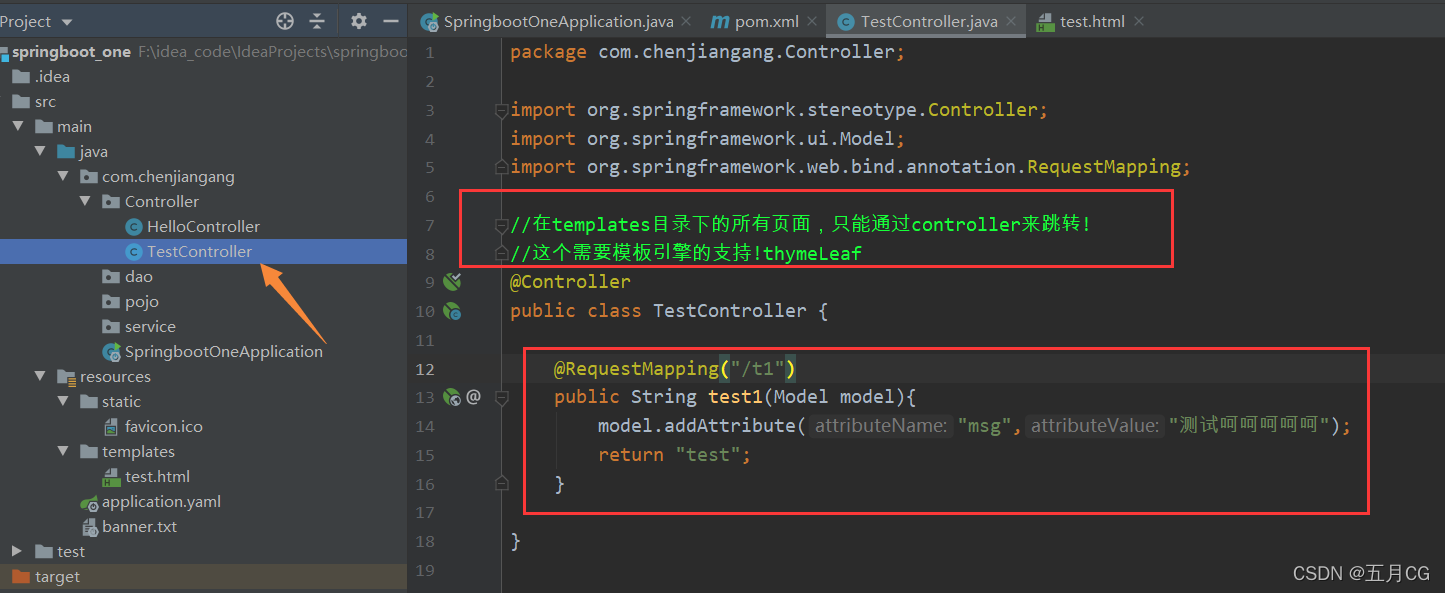The height and width of the screenshot is (593, 1445).
Task: Fold the test1 method at line 13
Action: (502, 397)
